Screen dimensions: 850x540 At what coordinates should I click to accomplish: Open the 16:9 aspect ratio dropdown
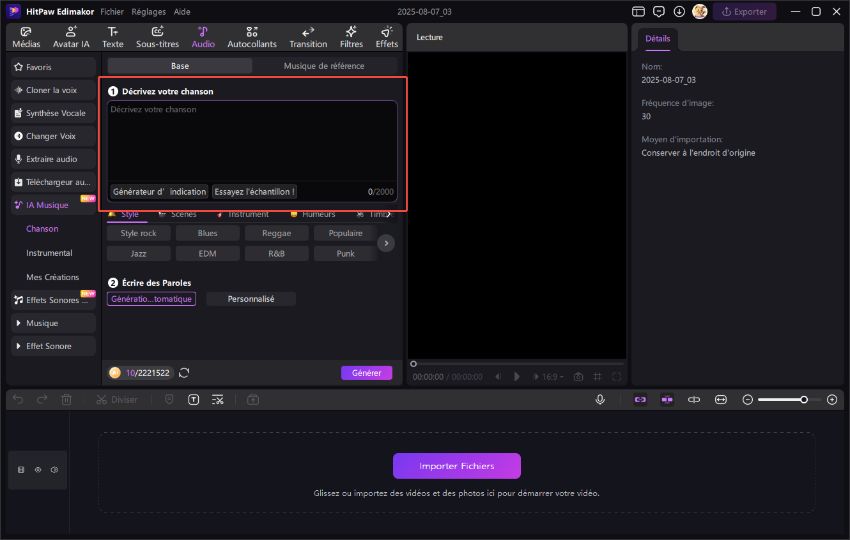pos(552,376)
